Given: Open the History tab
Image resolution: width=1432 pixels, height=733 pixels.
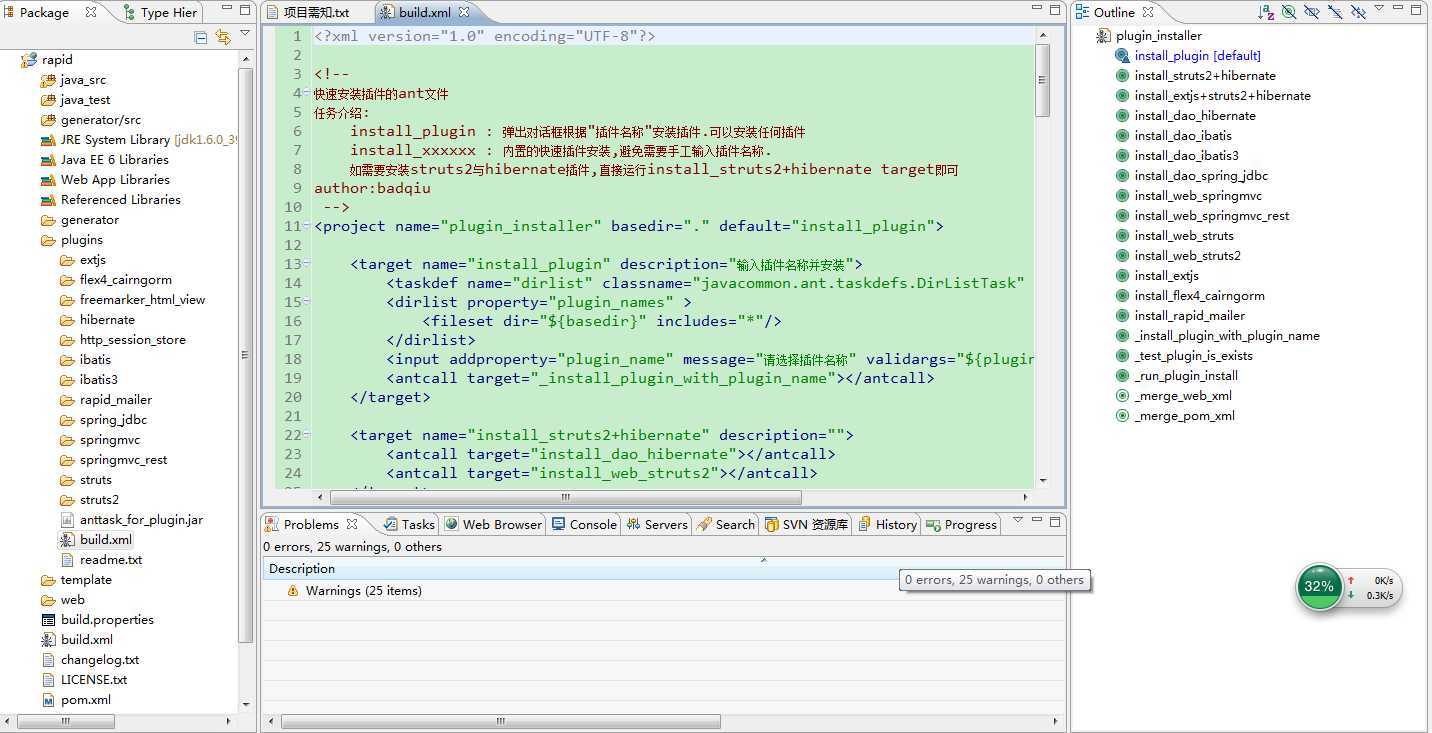Looking at the screenshot, I should 887,524.
